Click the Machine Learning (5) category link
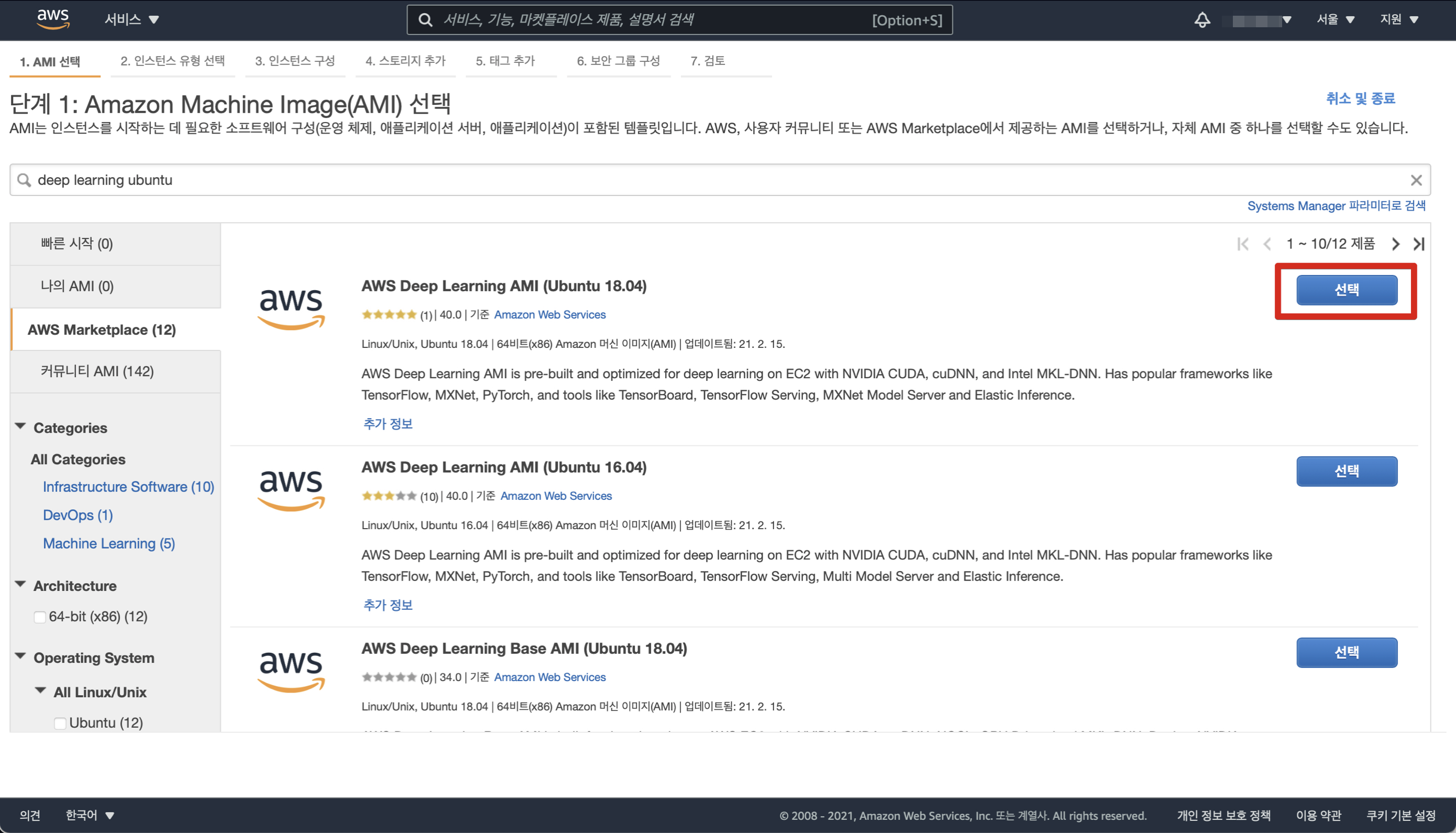 109,543
